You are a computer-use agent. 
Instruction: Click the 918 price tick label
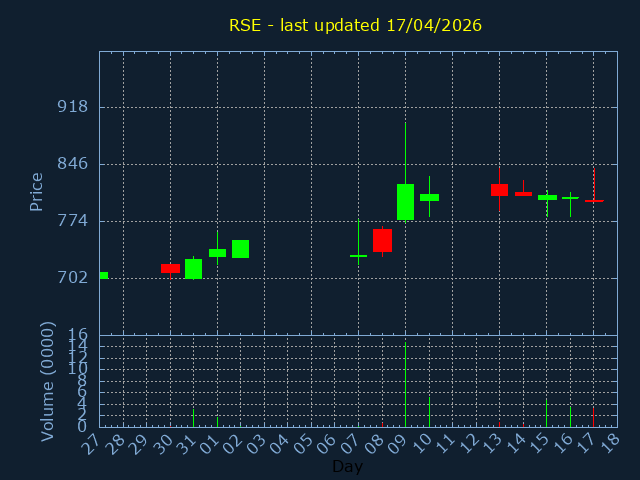72,107
